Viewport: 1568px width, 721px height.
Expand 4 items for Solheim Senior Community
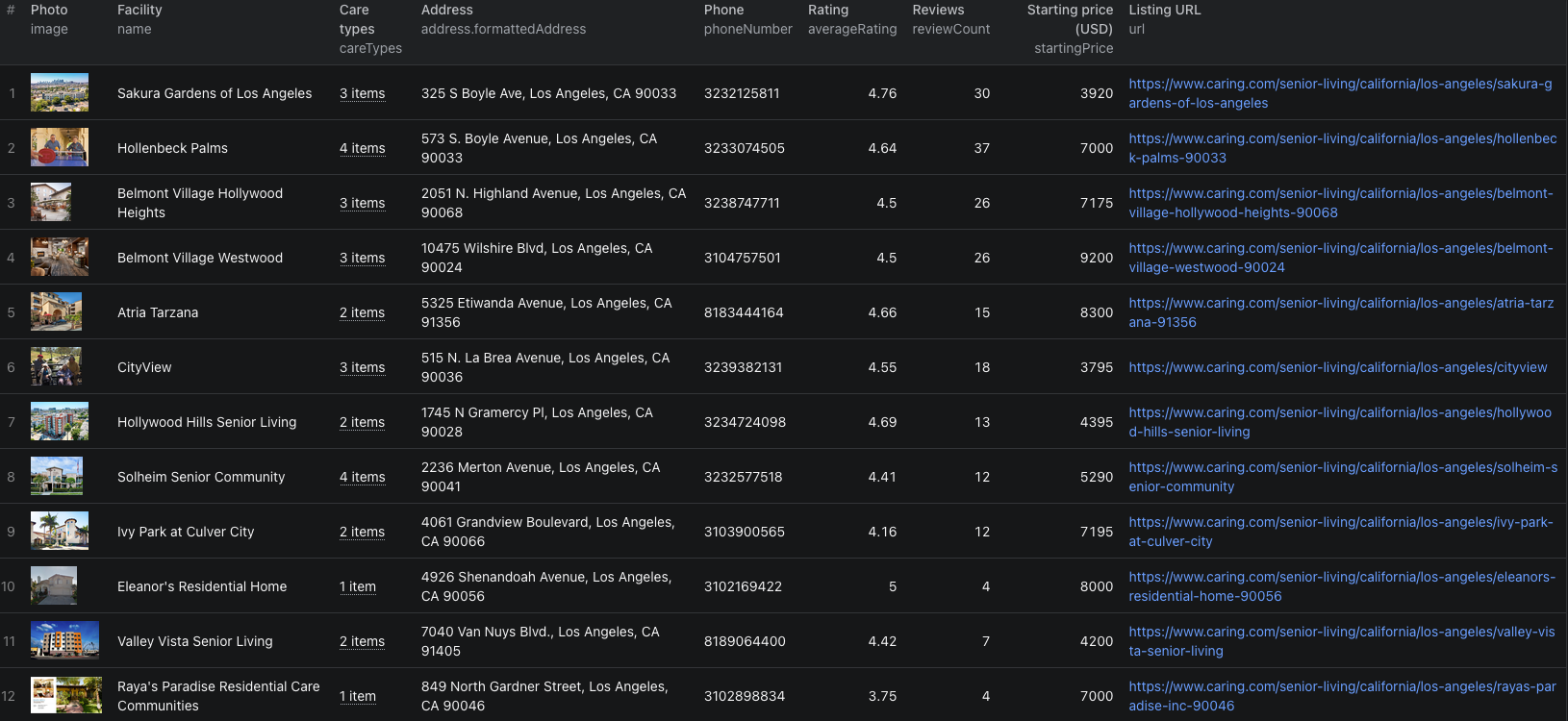[362, 477]
